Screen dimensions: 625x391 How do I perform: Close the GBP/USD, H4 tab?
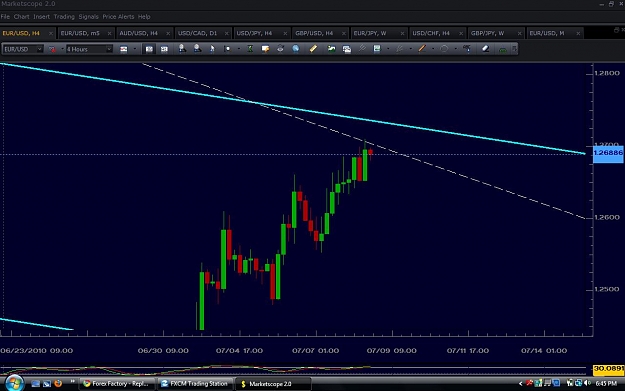pyautogui.click(x=344, y=33)
